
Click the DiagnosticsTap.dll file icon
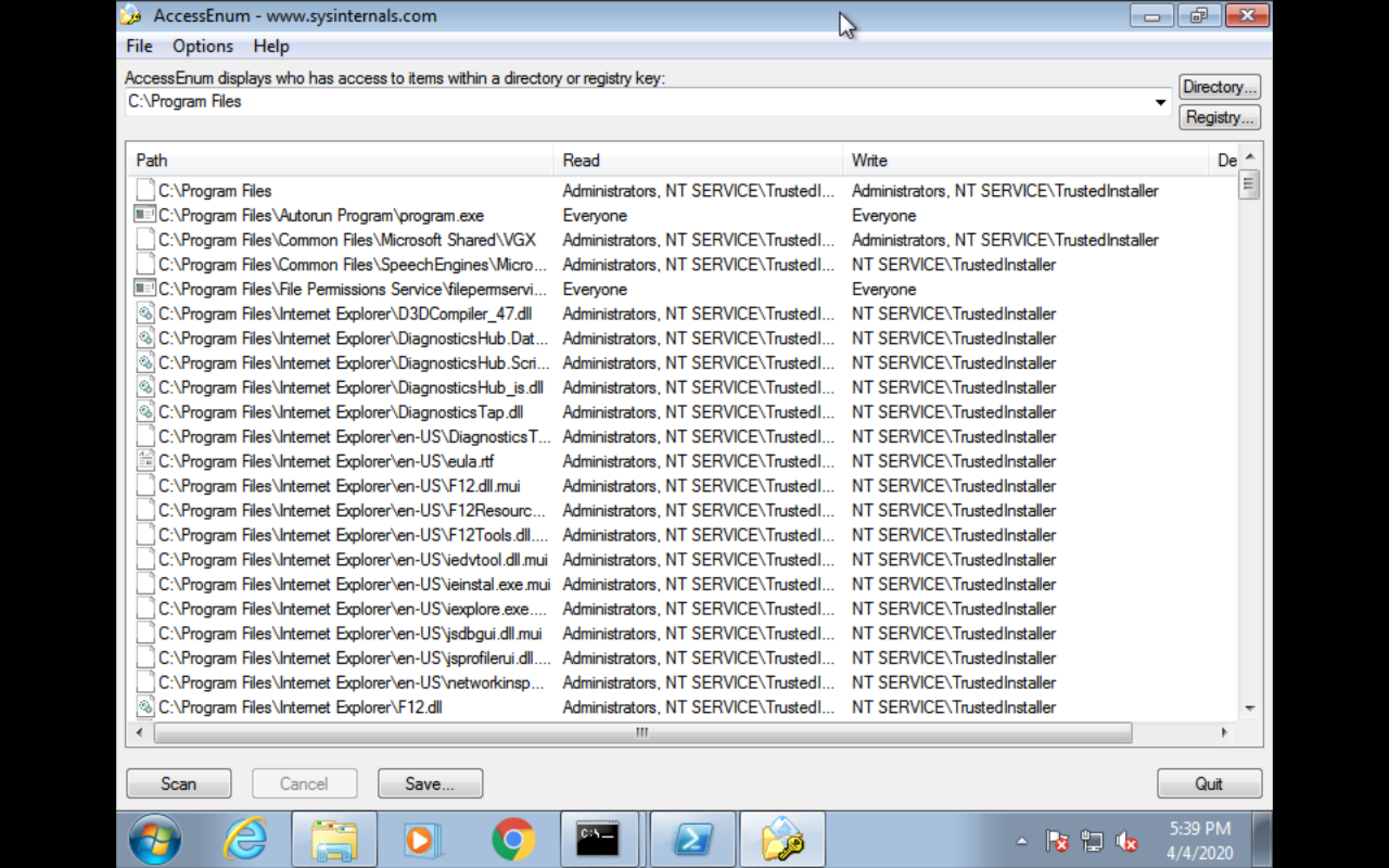(x=145, y=411)
